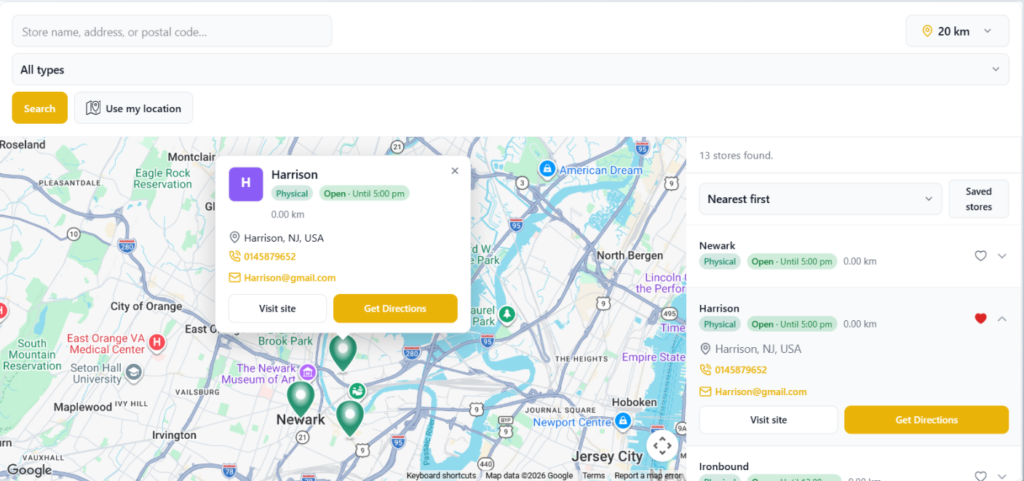The height and width of the screenshot is (481, 1024).
Task: Click the envelope icon in map popup
Action: [x=234, y=277]
